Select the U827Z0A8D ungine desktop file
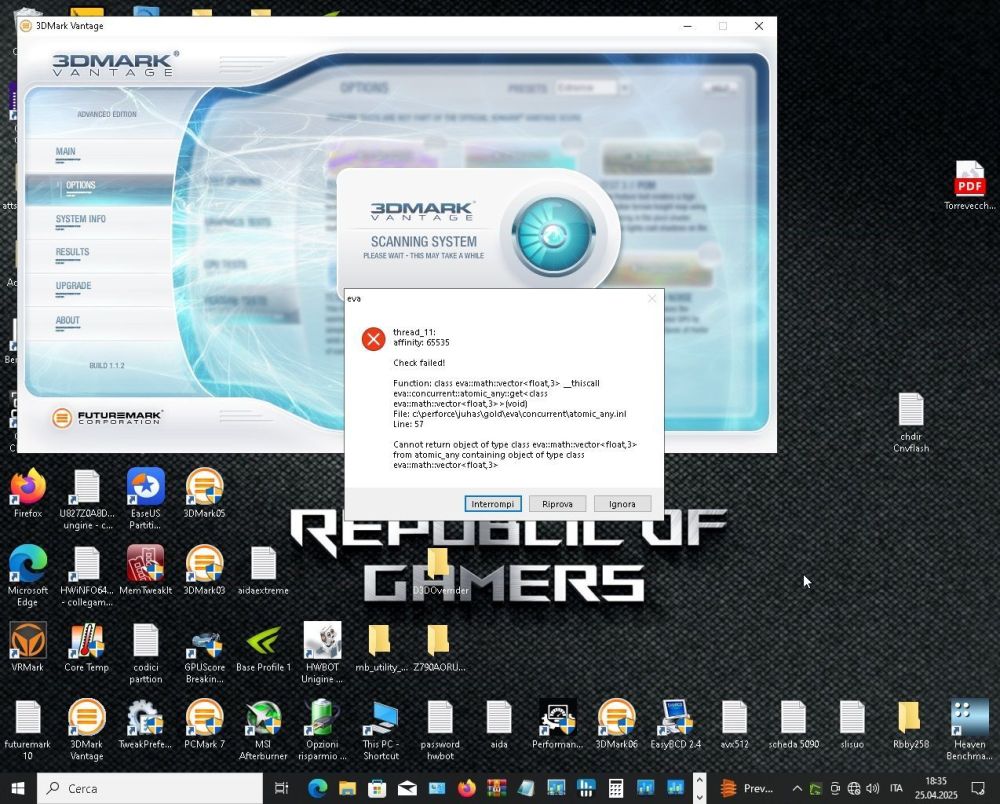Image resolution: width=1000 pixels, height=804 pixels. 87,499
